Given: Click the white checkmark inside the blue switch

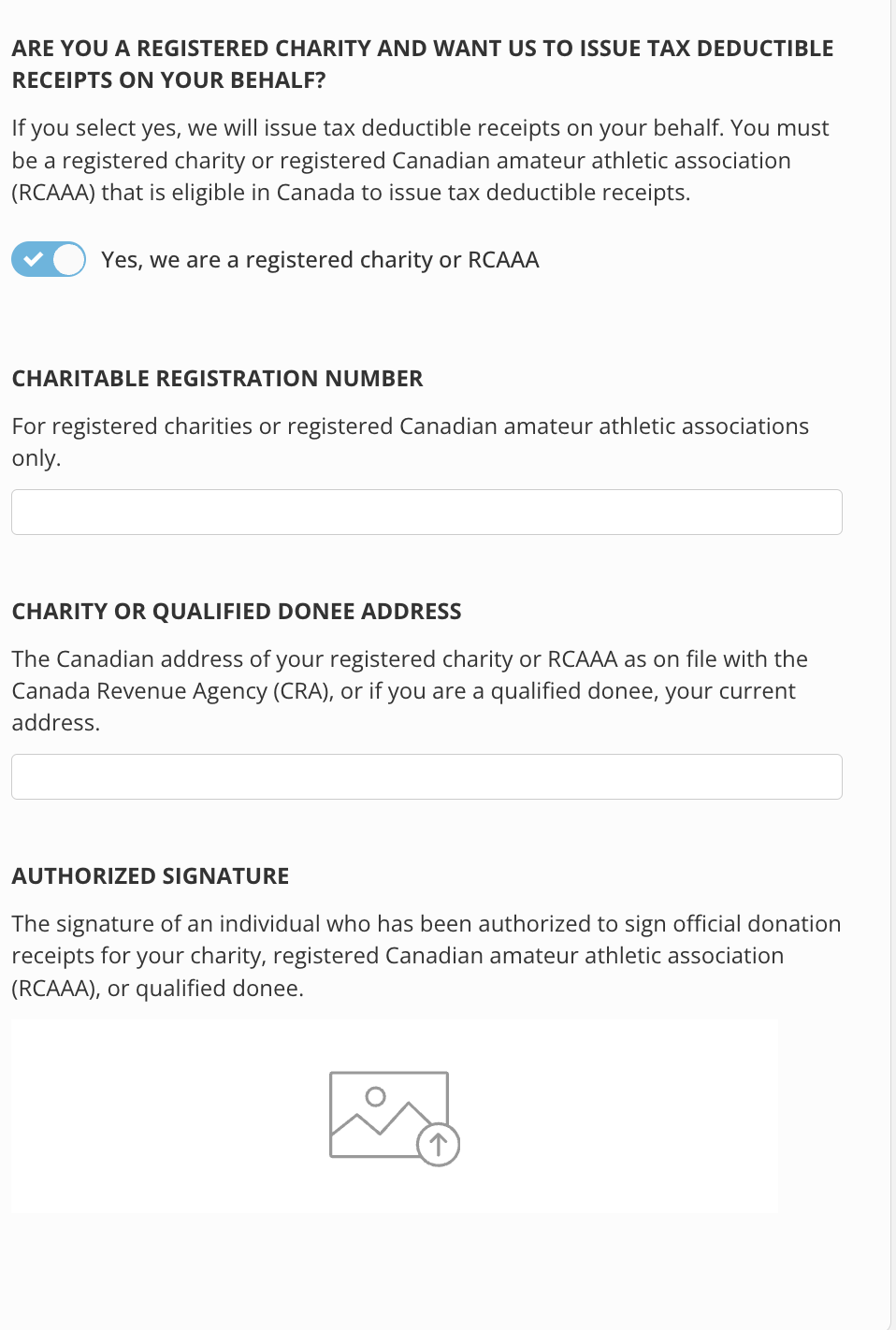Looking at the screenshot, I should click(x=33, y=259).
